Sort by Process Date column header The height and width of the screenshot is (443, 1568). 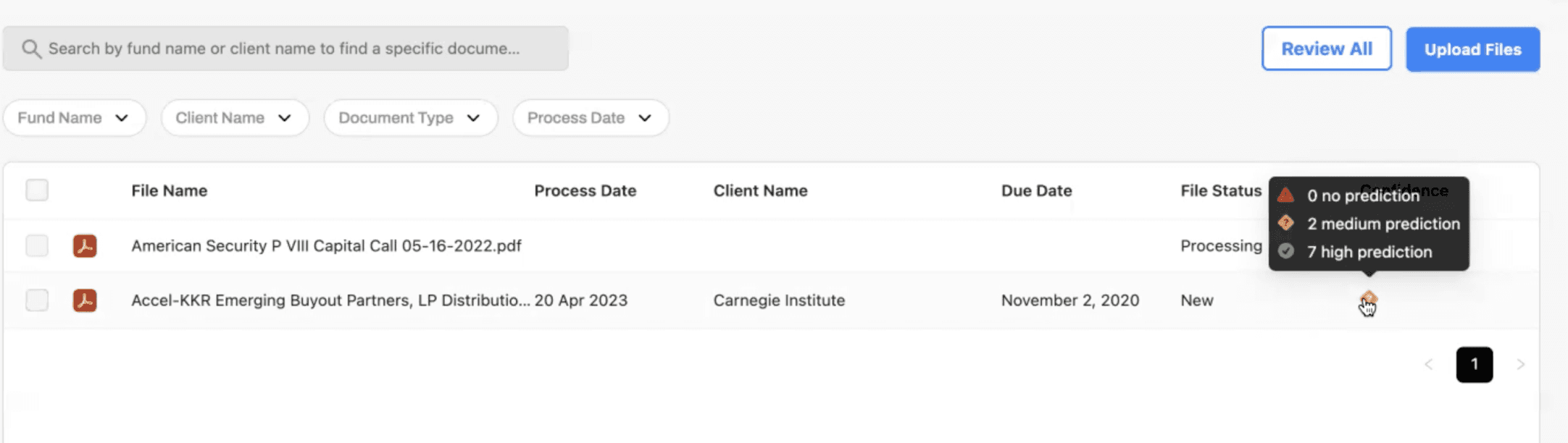click(585, 191)
